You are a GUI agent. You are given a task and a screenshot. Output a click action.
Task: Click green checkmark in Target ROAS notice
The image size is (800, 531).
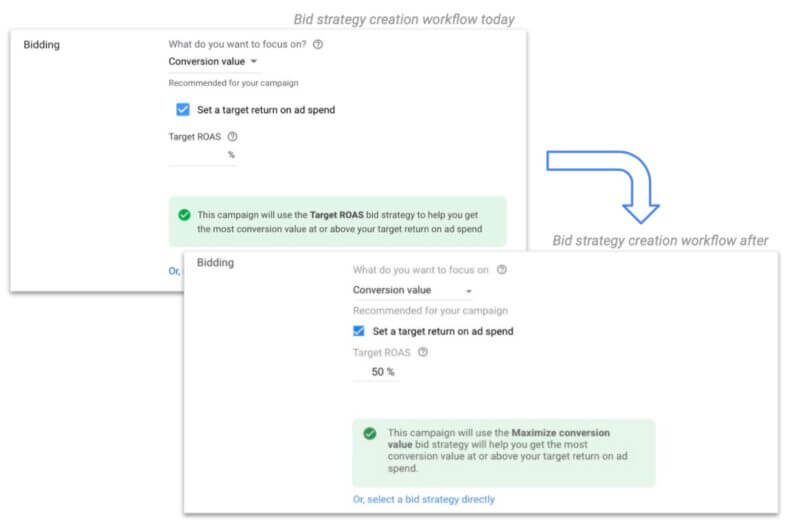pyautogui.click(x=185, y=215)
